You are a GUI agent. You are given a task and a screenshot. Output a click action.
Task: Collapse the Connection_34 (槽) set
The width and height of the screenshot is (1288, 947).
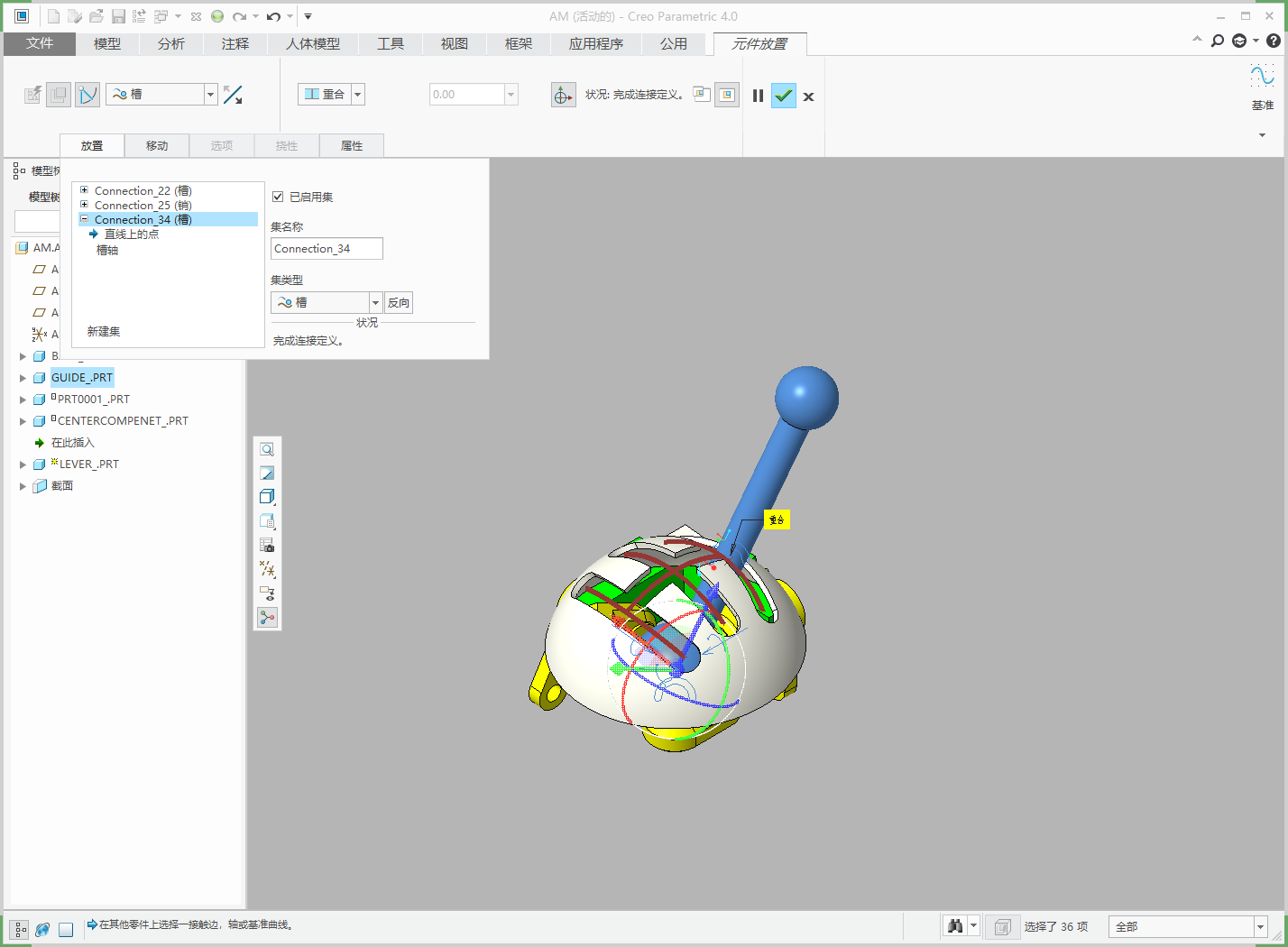point(84,219)
